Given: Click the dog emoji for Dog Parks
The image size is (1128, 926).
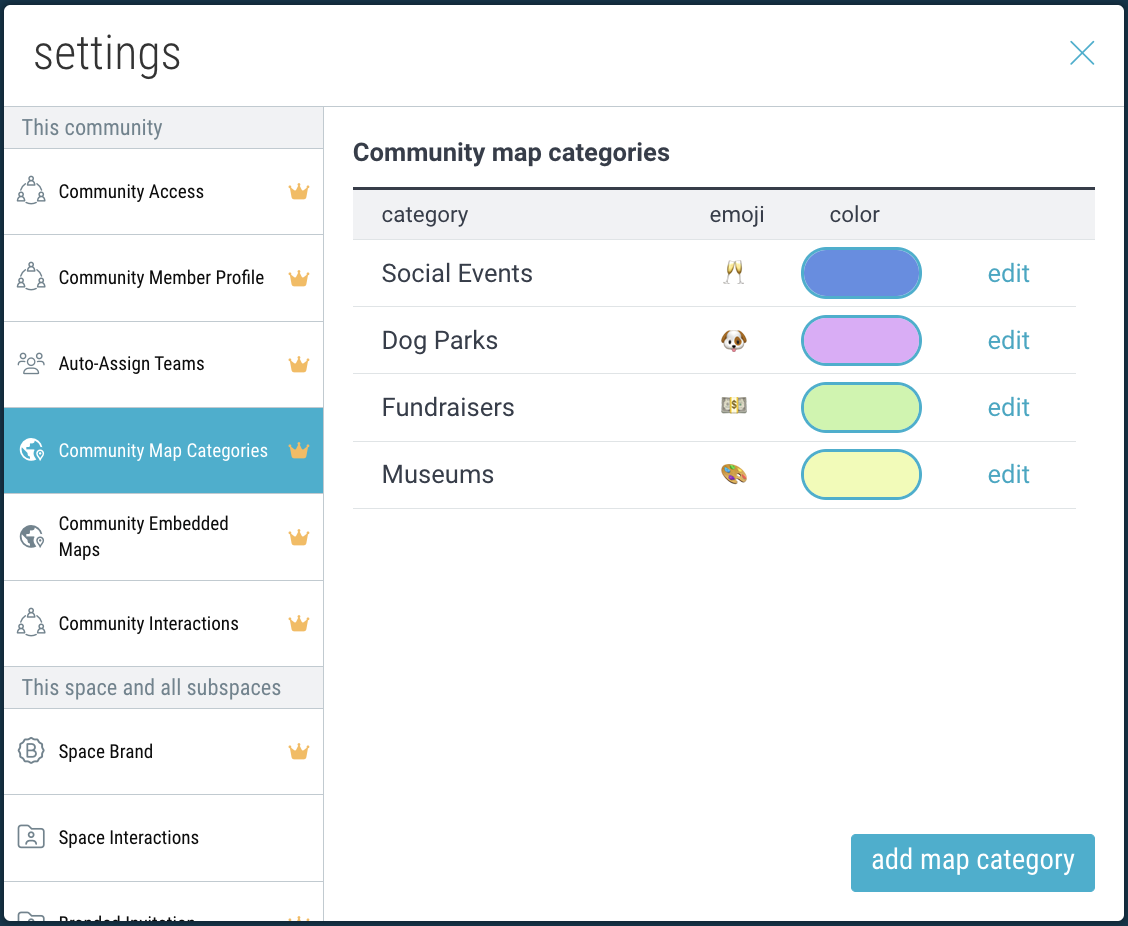Looking at the screenshot, I should 734,341.
